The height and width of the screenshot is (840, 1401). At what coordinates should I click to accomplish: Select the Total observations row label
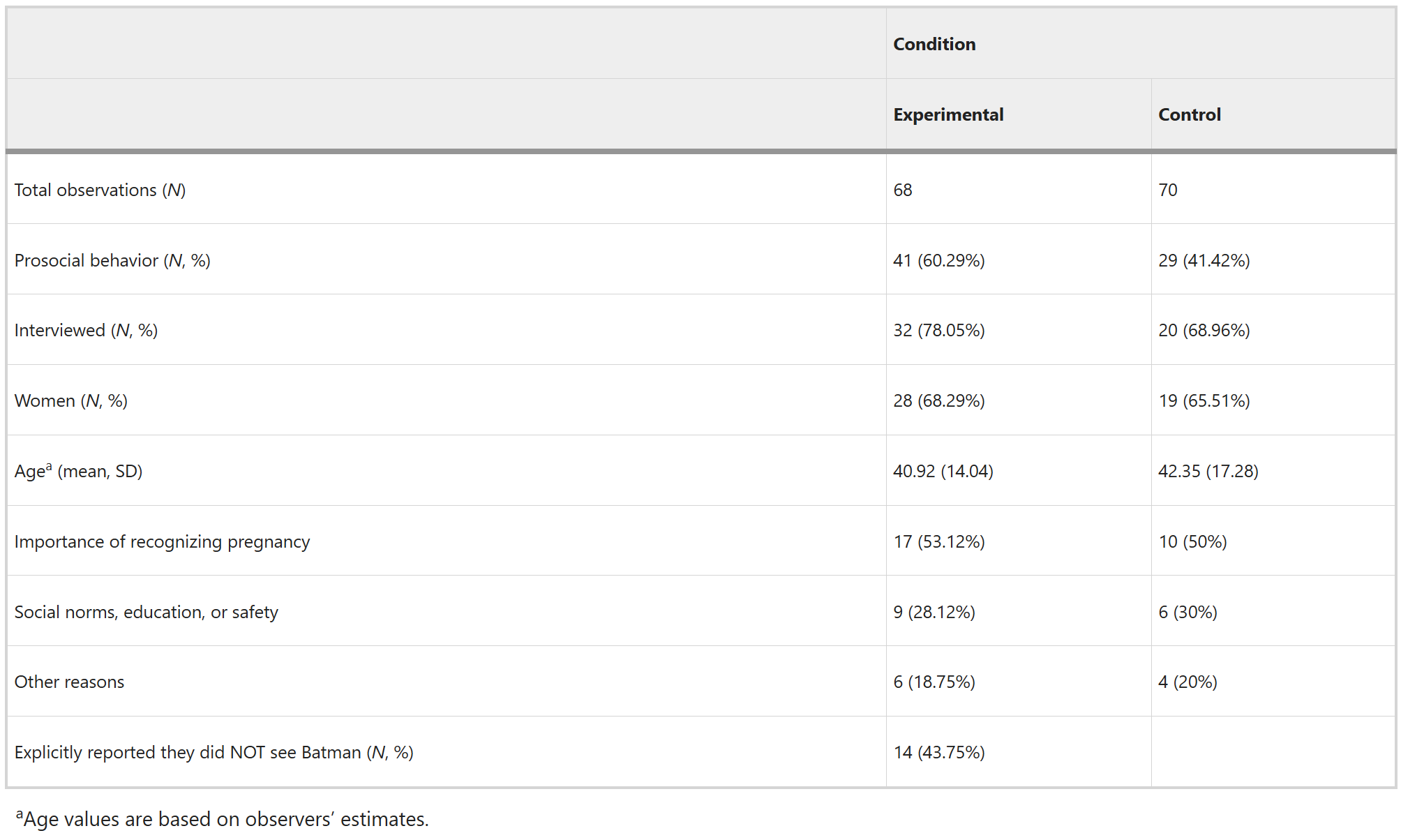point(100,190)
